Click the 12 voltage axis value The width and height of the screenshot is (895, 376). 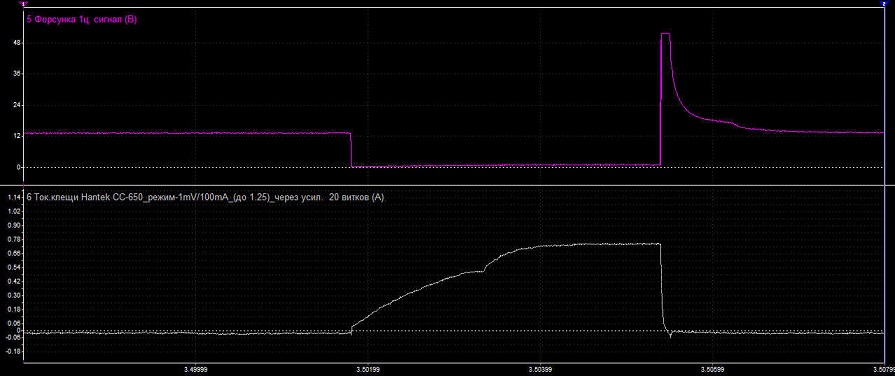coord(16,136)
